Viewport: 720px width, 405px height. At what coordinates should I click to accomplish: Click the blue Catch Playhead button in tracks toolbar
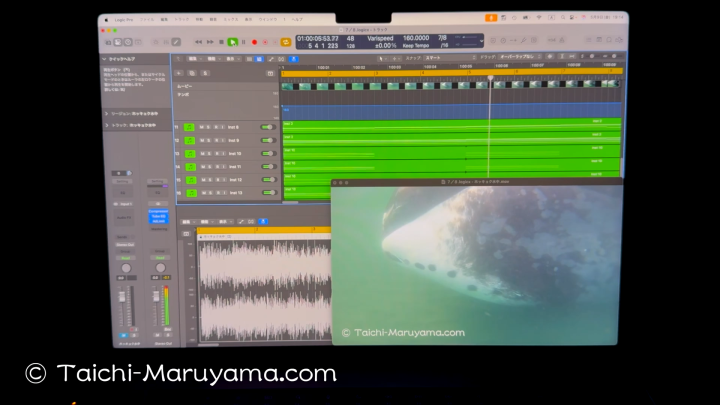(x=294, y=59)
